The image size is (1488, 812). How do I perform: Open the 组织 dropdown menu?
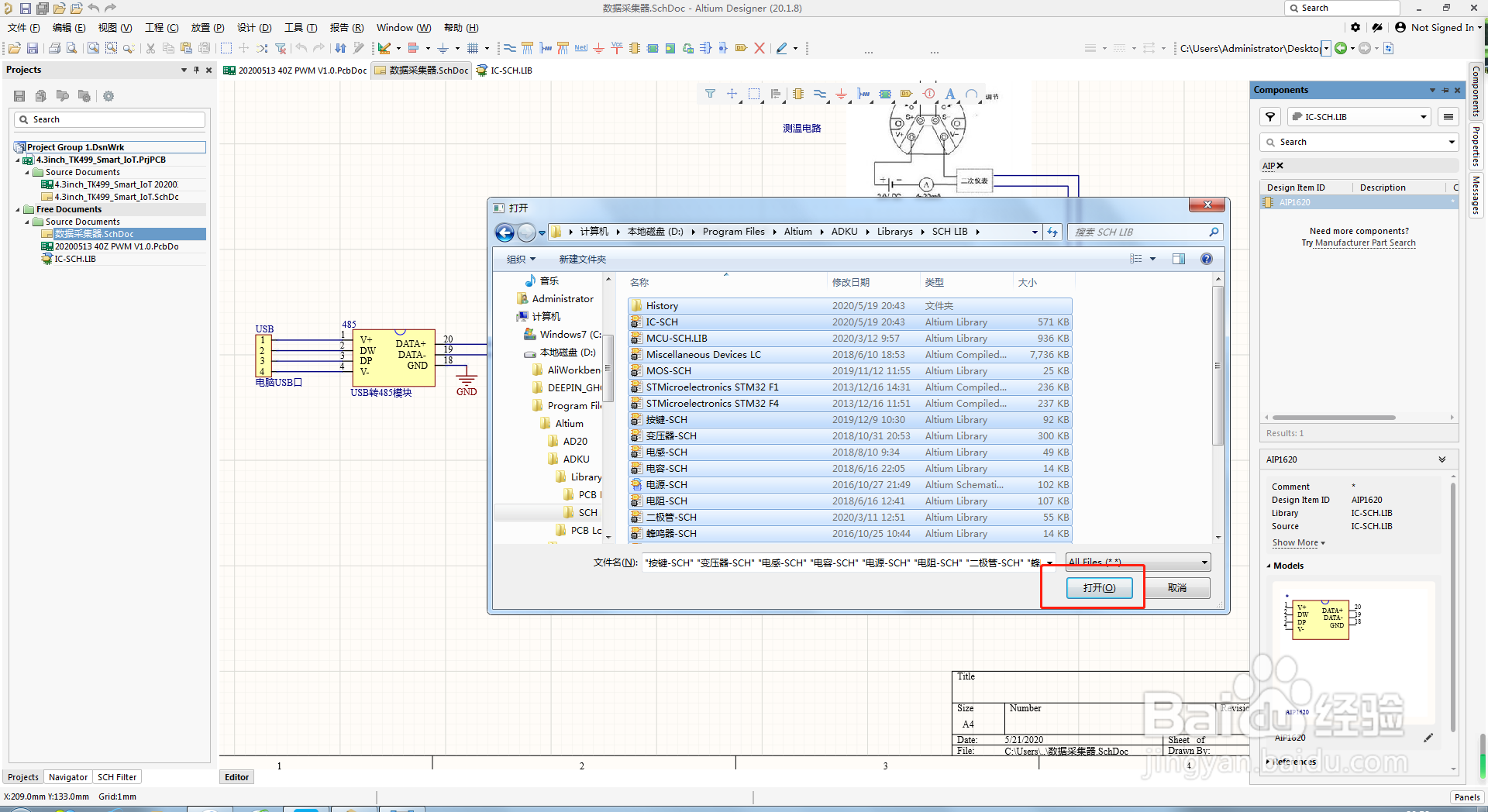(520, 260)
